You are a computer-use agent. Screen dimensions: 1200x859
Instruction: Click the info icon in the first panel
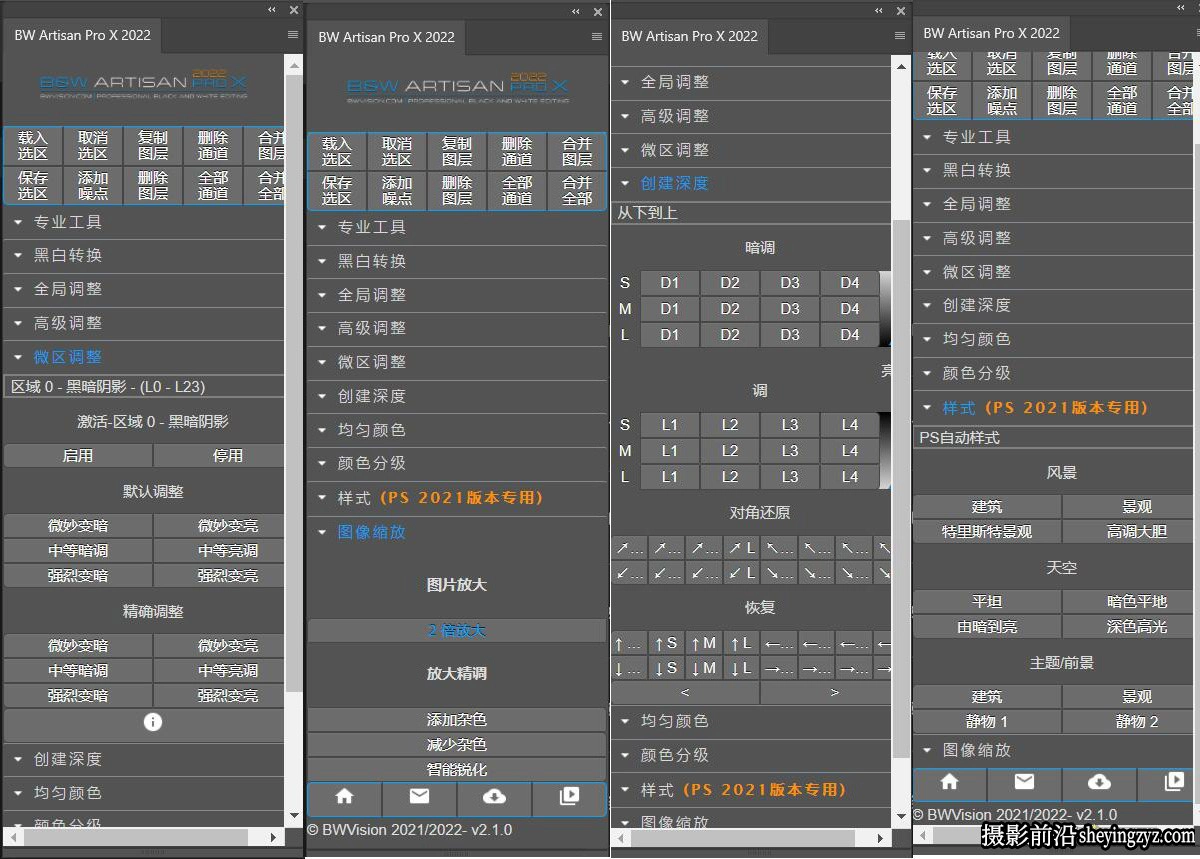(x=153, y=722)
